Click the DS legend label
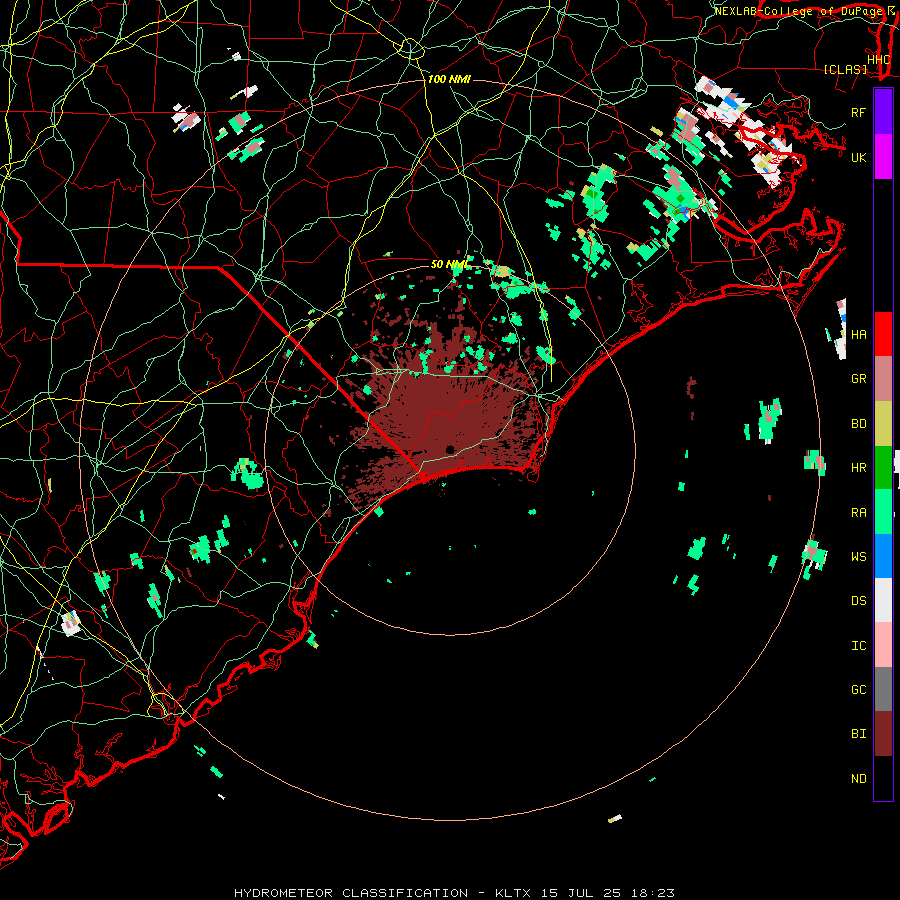The height and width of the screenshot is (900, 900). pos(858,600)
